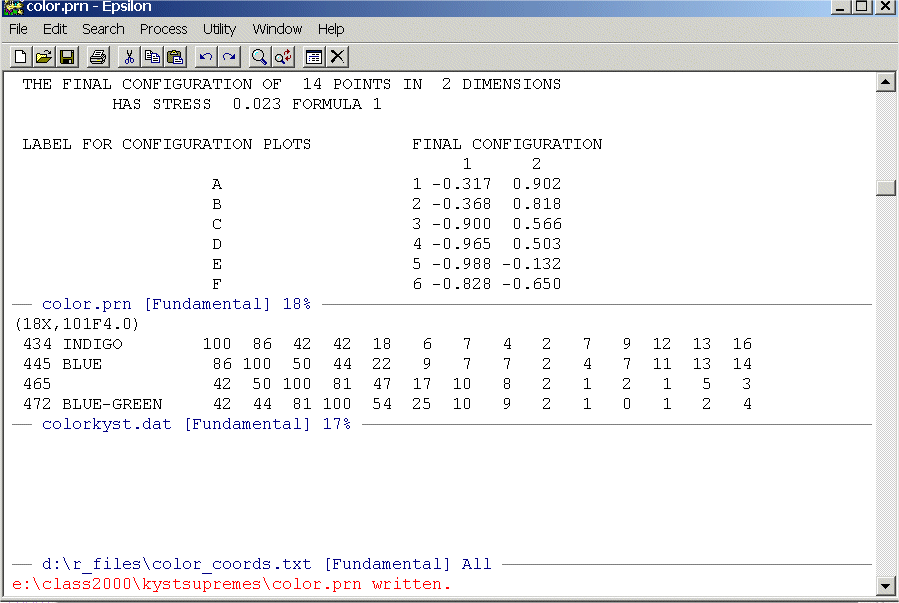The image size is (899, 603).
Task: Open search with the magnifying glass icon
Action: tap(260, 57)
